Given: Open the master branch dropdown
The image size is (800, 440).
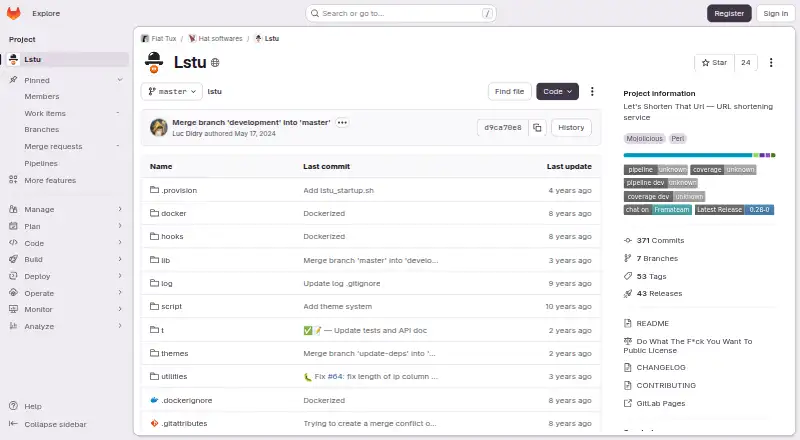Looking at the screenshot, I should [x=172, y=91].
